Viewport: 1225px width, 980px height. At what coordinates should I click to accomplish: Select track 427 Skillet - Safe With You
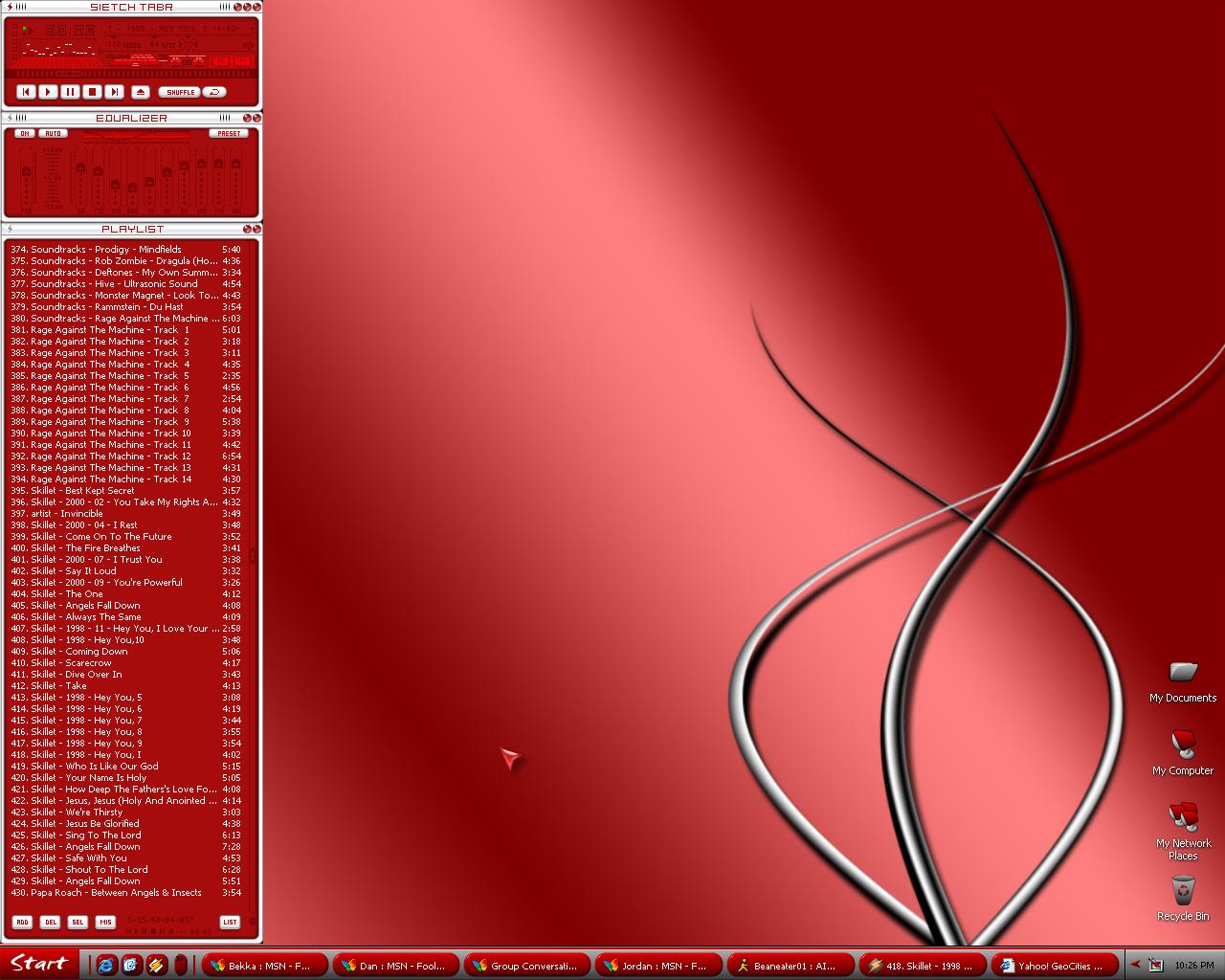[126, 858]
